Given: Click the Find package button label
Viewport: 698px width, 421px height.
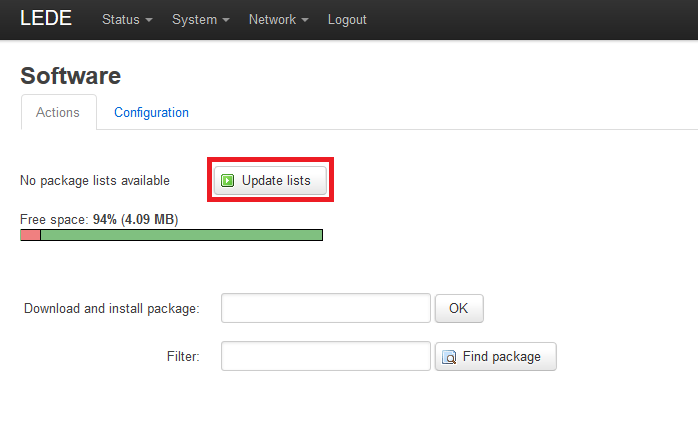Looking at the screenshot, I should (x=502, y=356).
